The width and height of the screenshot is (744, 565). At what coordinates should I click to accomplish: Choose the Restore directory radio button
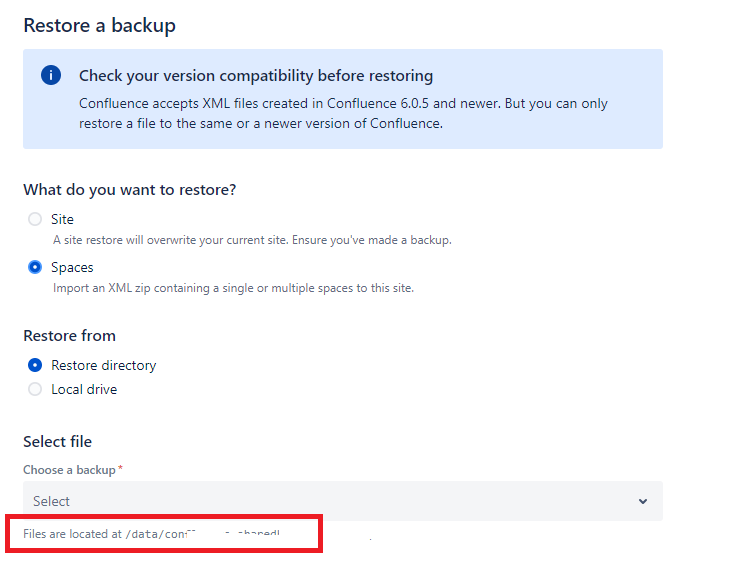35,365
